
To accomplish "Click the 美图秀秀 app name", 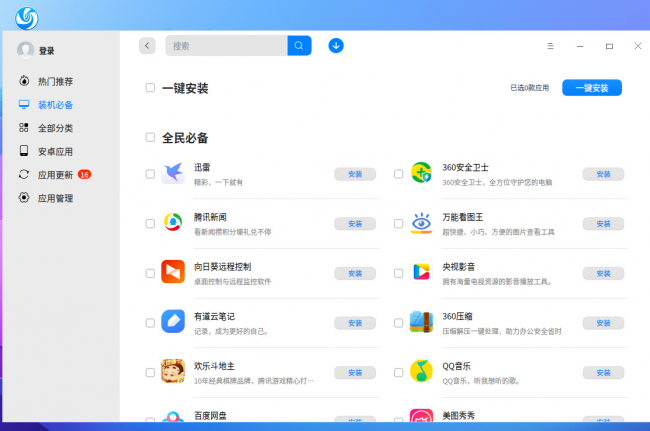I will point(458,415).
